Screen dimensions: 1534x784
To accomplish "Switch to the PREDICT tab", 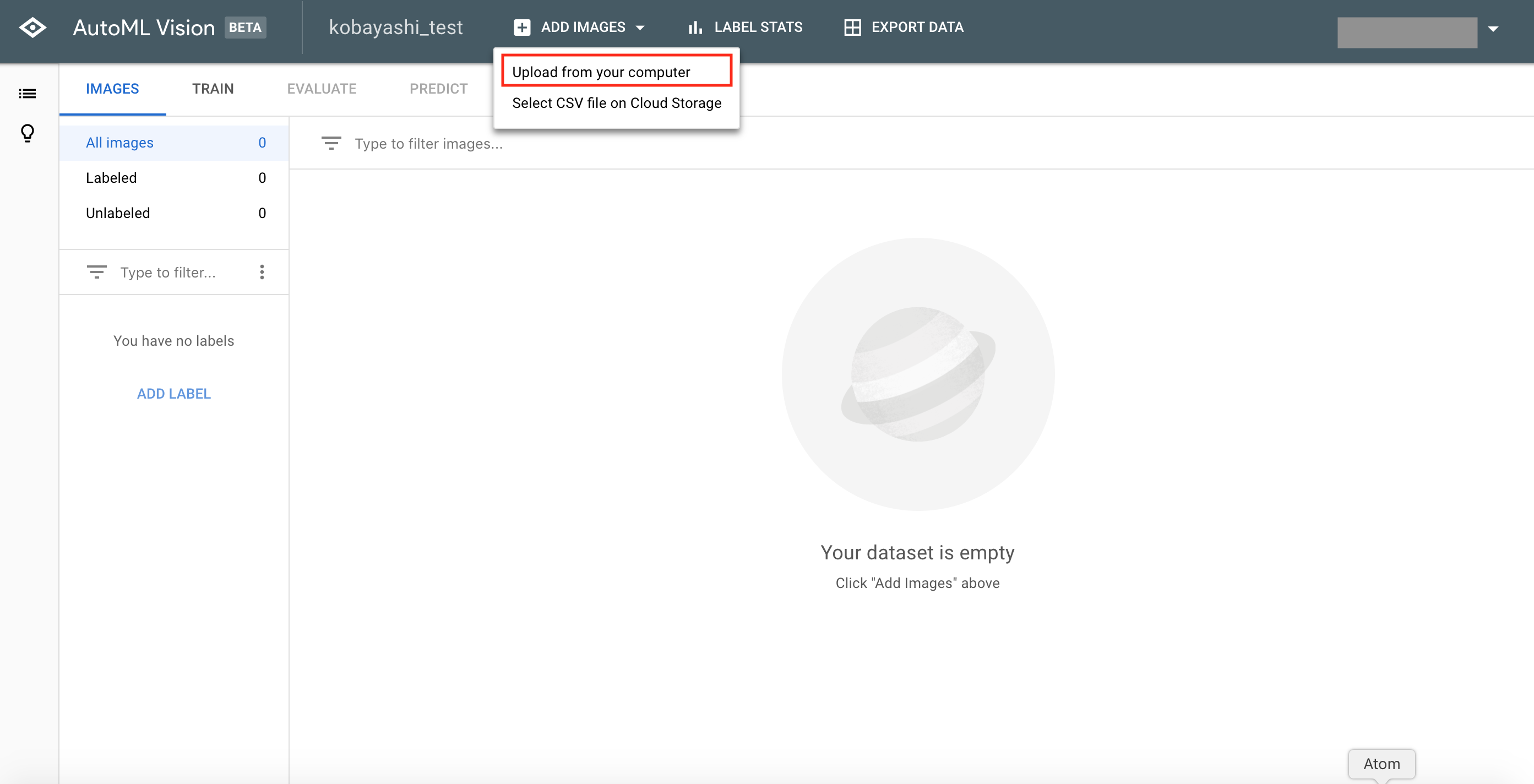I will point(438,89).
